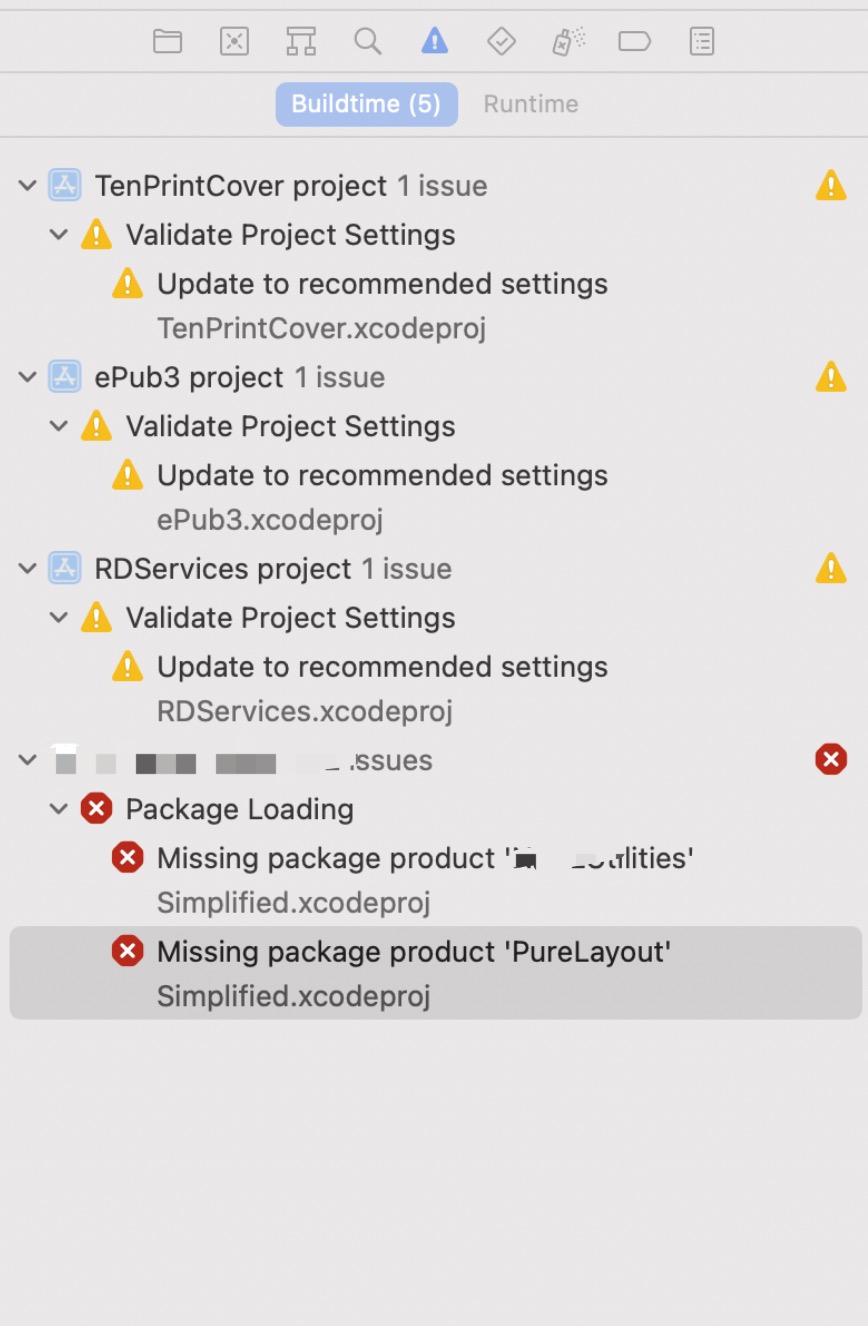Collapse the Package Loading error group
The image size is (868, 1326).
(x=59, y=809)
